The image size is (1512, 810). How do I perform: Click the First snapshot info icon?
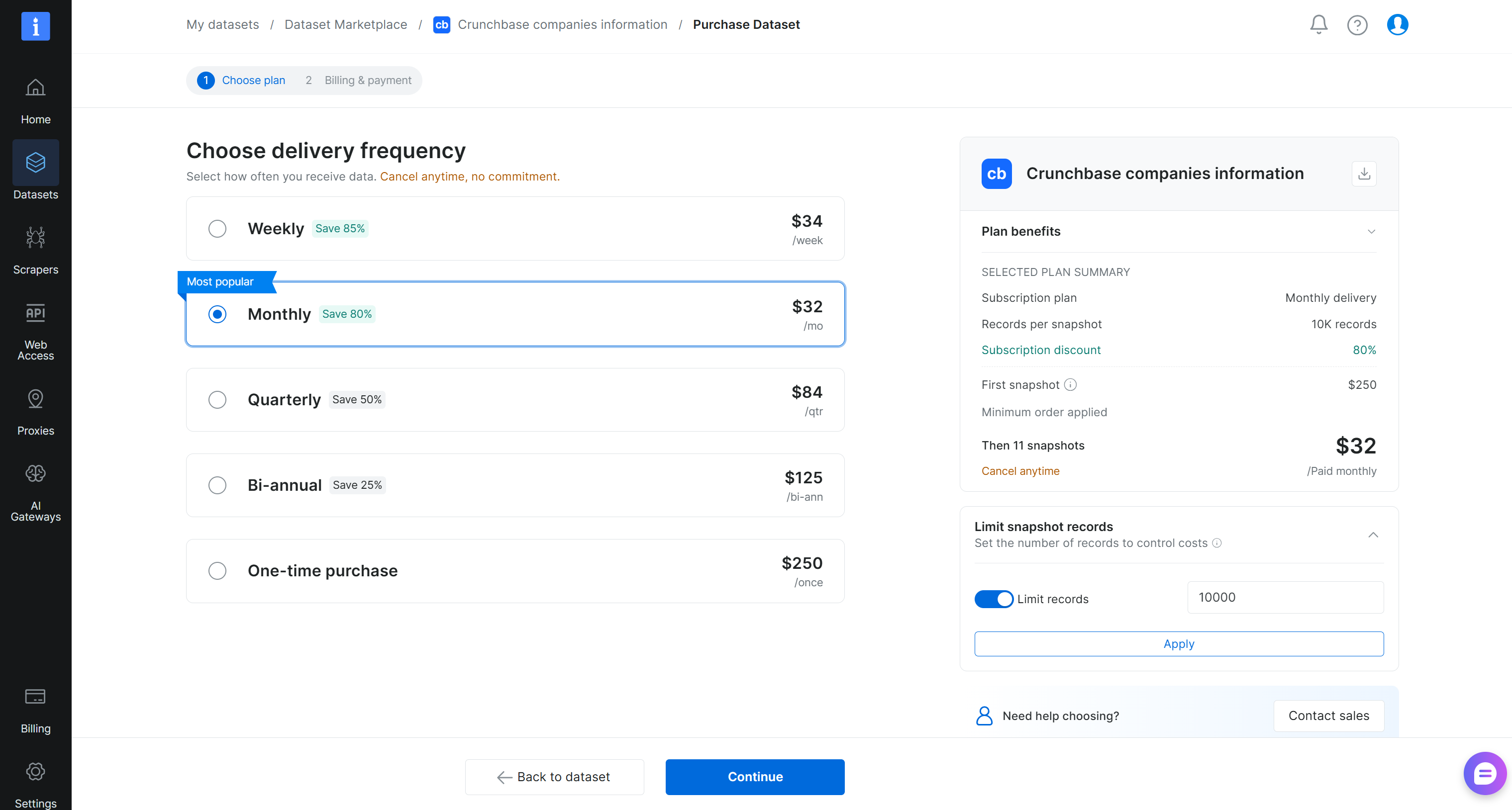[1071, 385]
